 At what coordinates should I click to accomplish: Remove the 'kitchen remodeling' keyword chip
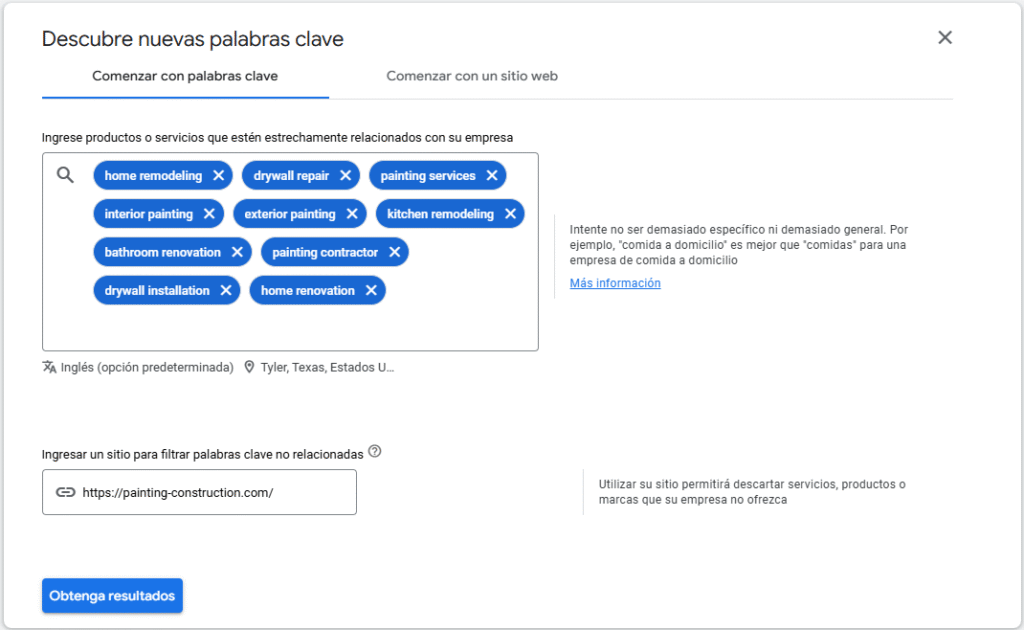511,214
